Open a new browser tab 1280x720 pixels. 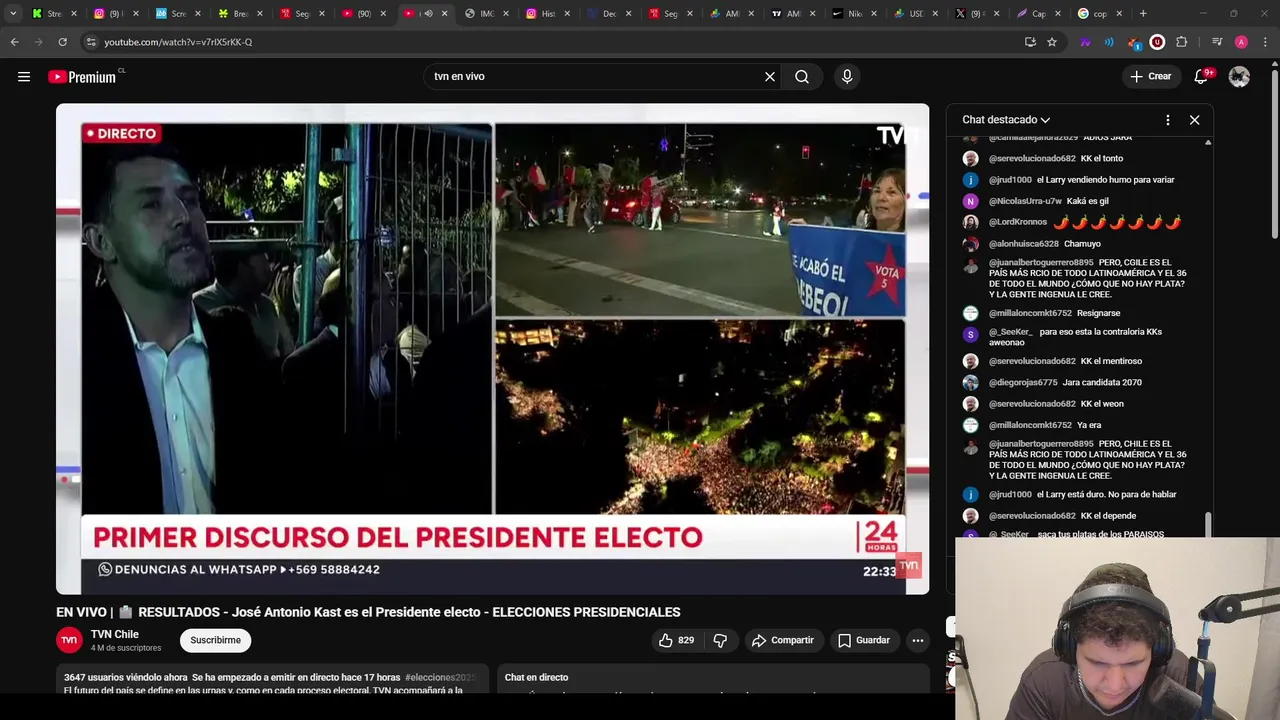pos(1143,14)
